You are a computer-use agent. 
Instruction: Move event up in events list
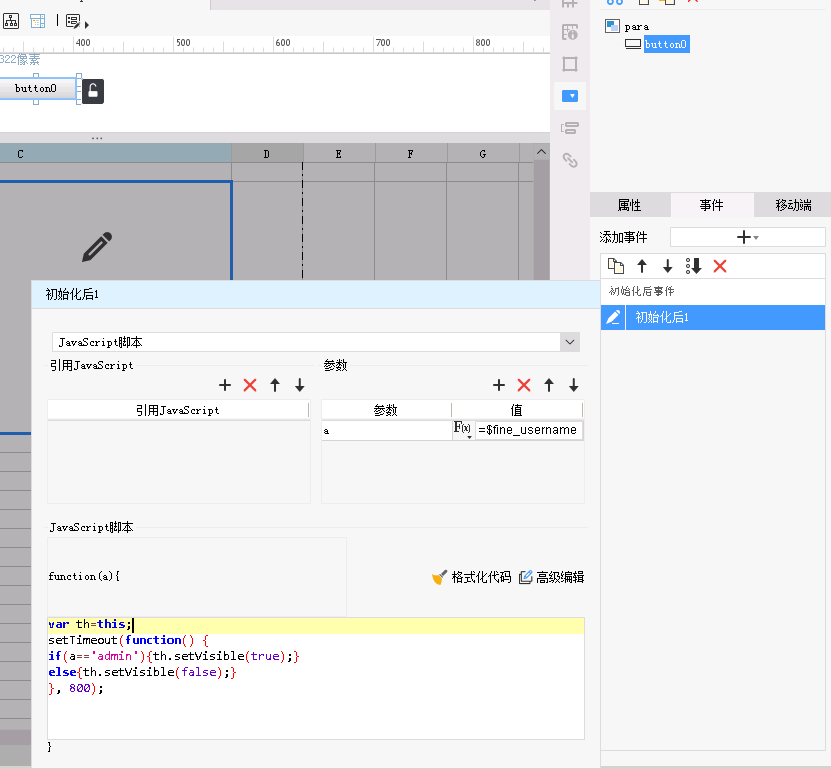(x=642, y=266)
